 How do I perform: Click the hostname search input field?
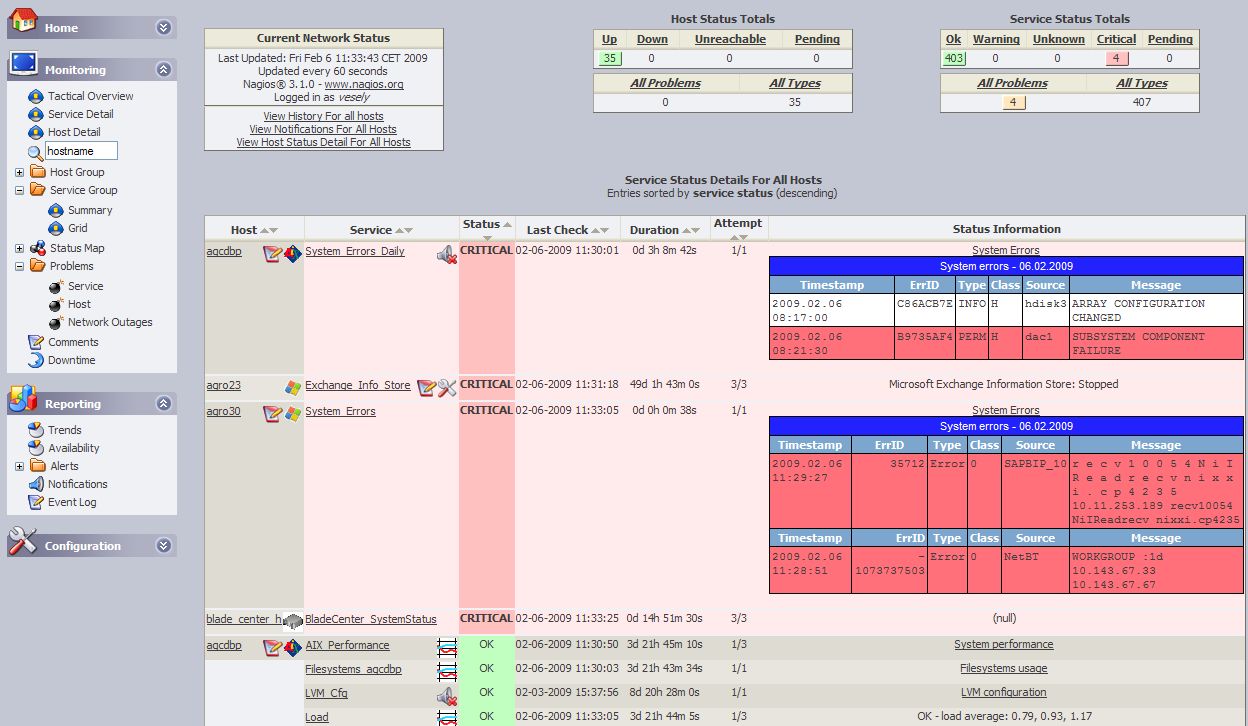tap(82, 151)
